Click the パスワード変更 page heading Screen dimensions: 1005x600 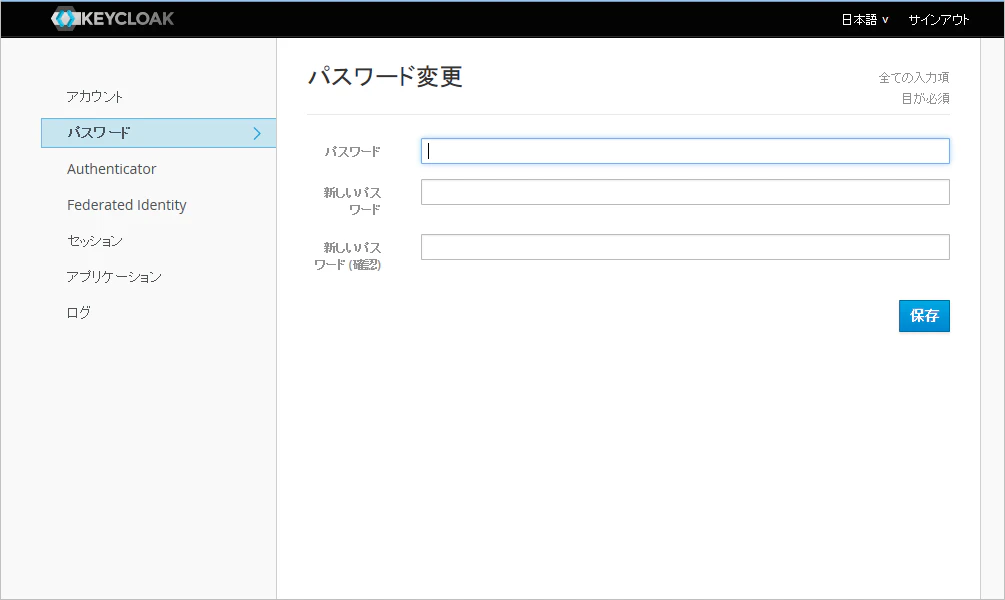[385, 77]
